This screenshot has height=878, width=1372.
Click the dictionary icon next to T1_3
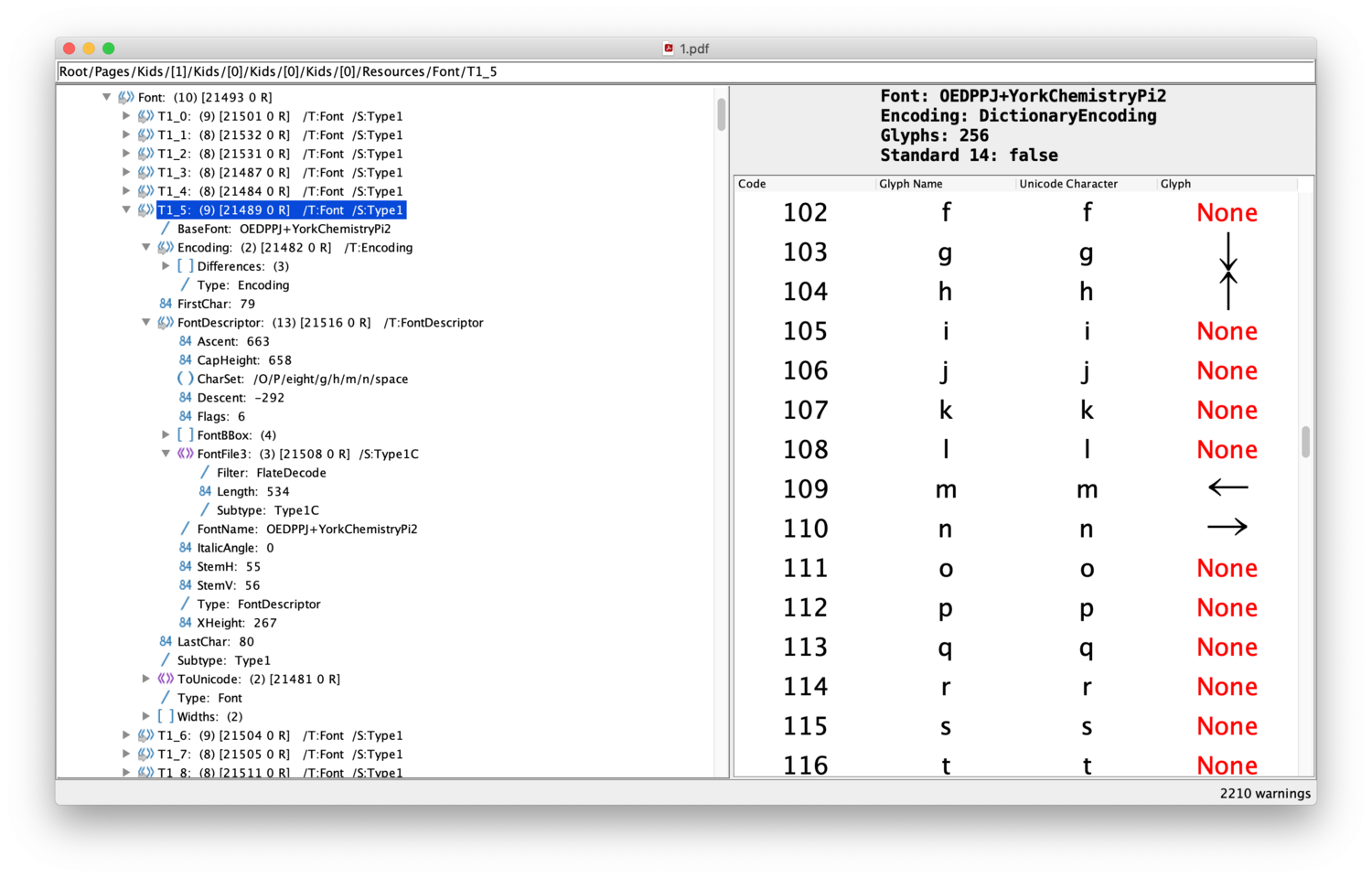[x=145, y=172]
